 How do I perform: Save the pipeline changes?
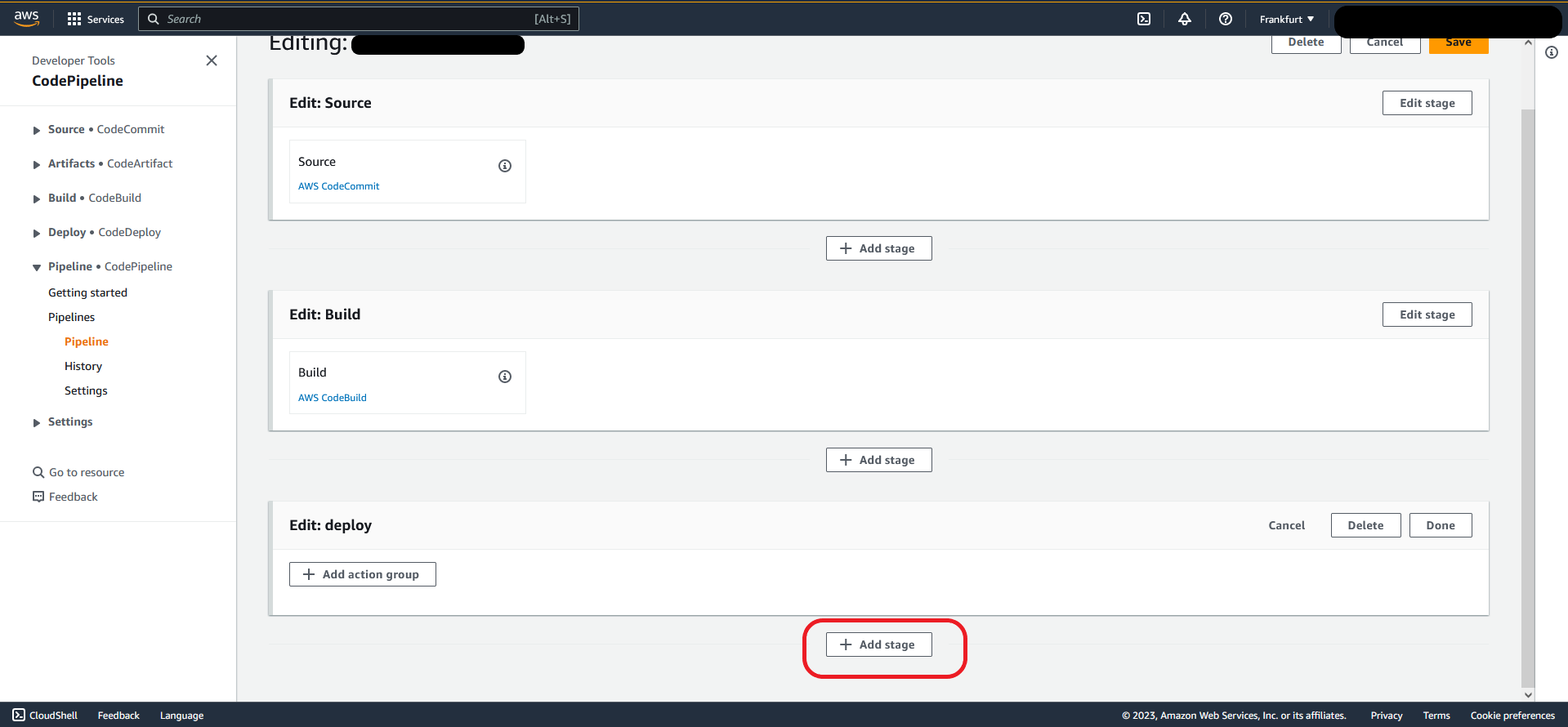pyautogui.click(x=1459, y=44)
